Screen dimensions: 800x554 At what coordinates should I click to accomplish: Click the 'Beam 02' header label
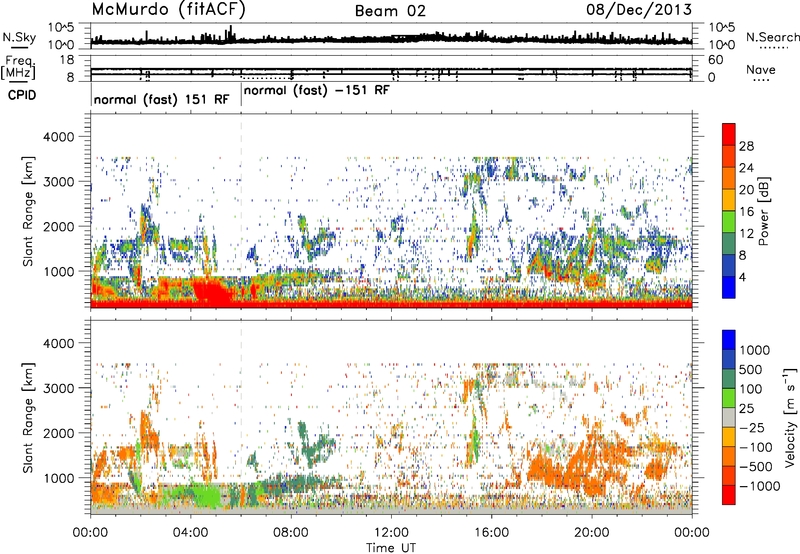tap(390, 11)
